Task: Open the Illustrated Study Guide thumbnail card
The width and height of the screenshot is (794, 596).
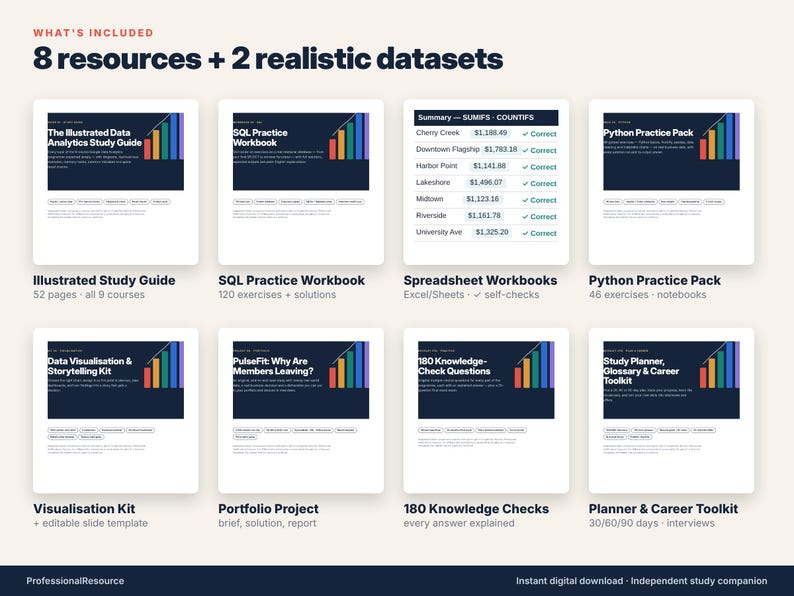Action: pos(115,182)
